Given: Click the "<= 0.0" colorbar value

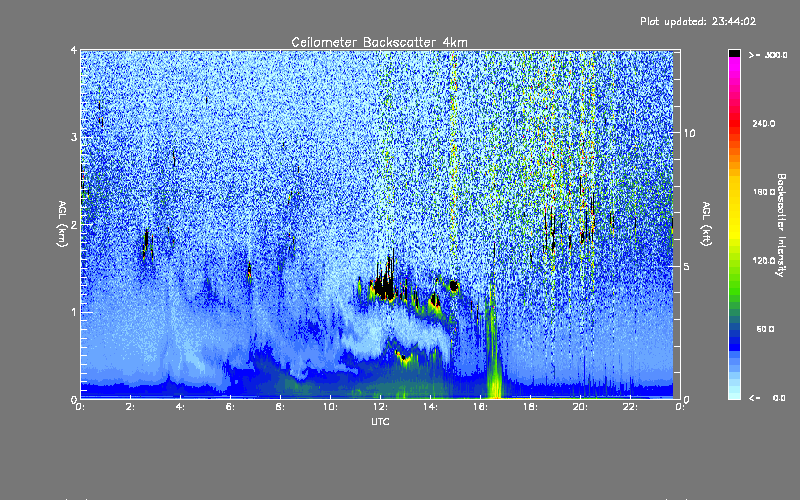Looking at the screenshot, I should click(767, 398).
